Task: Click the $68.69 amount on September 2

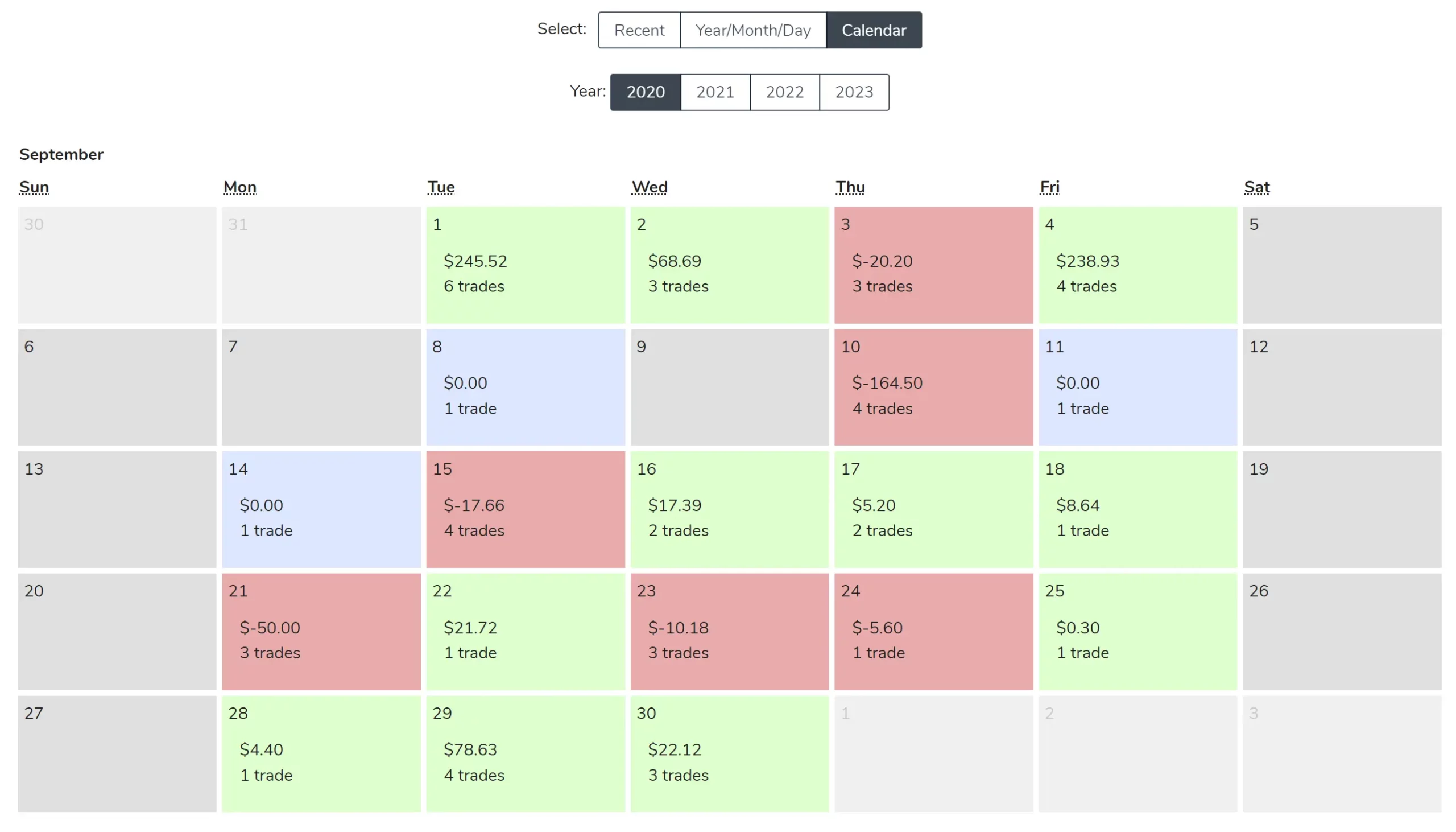Action: coord(674,261)
